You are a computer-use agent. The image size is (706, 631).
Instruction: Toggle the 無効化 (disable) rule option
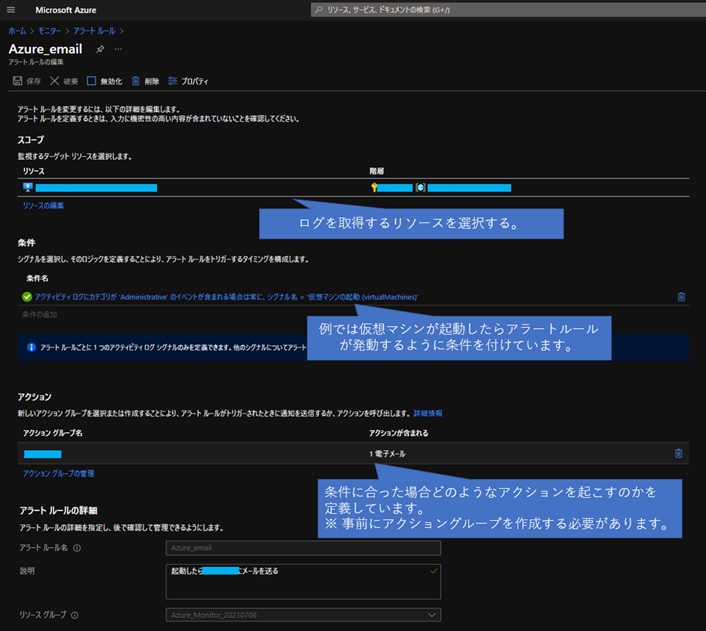[104, 81]
